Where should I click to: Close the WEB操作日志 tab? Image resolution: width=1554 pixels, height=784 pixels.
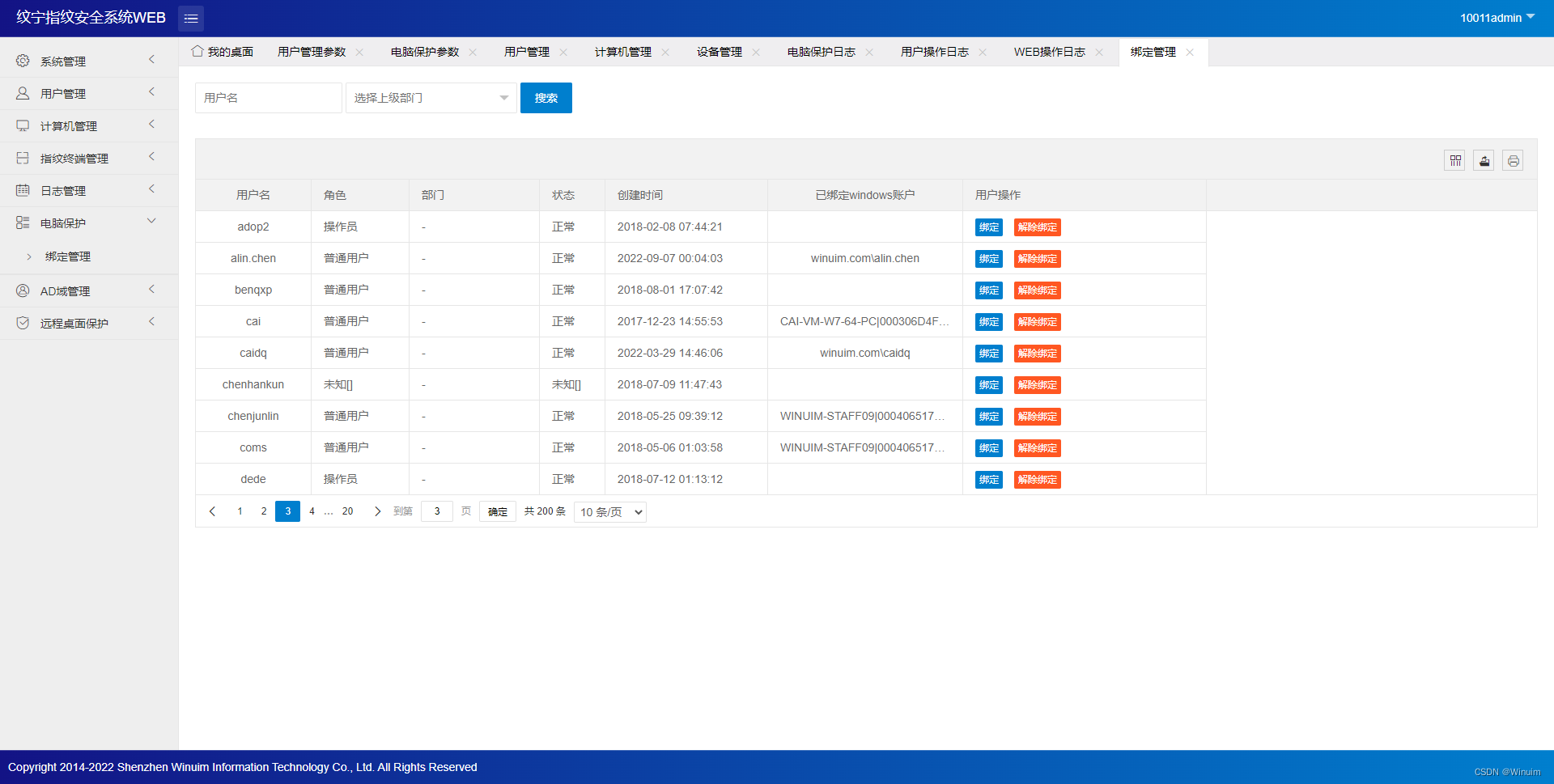click(1099, 52)
